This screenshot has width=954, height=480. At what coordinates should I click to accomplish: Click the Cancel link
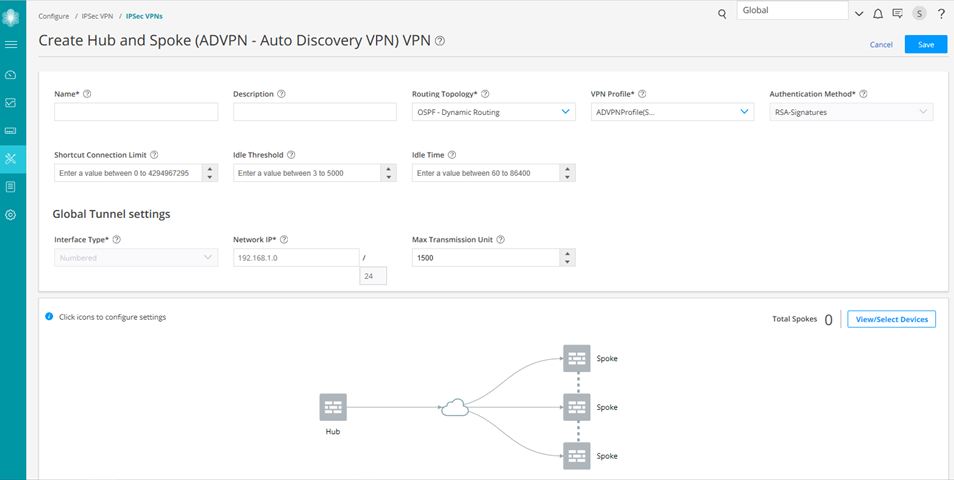881,45
